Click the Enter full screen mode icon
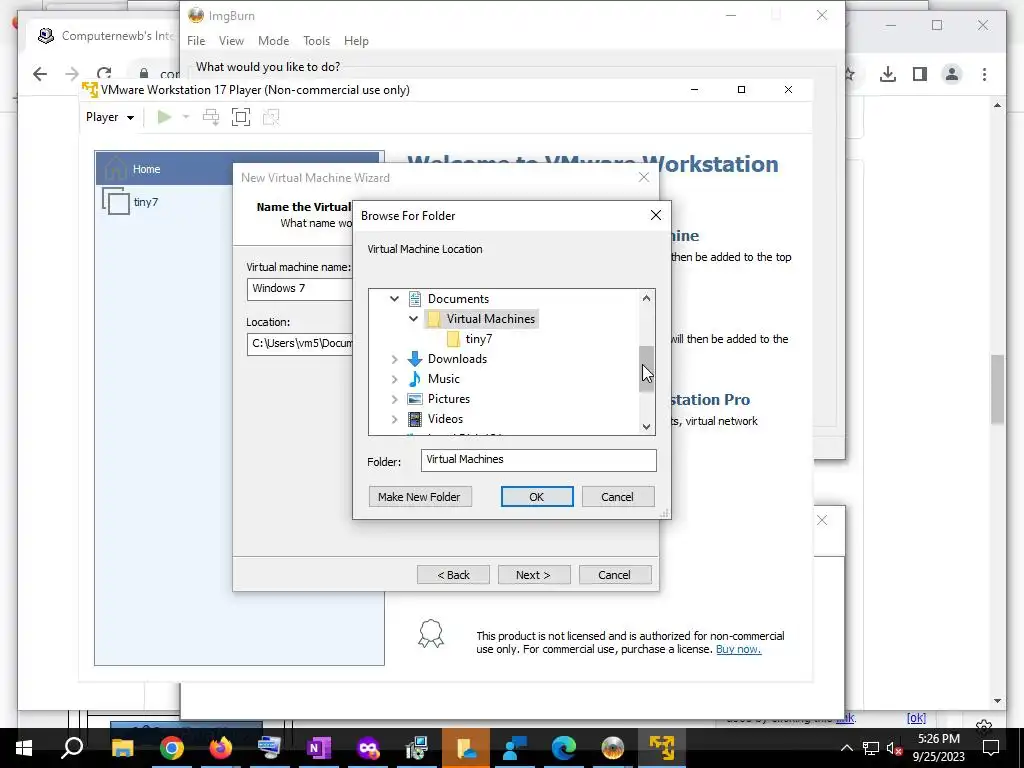 [x=241, y=117]
